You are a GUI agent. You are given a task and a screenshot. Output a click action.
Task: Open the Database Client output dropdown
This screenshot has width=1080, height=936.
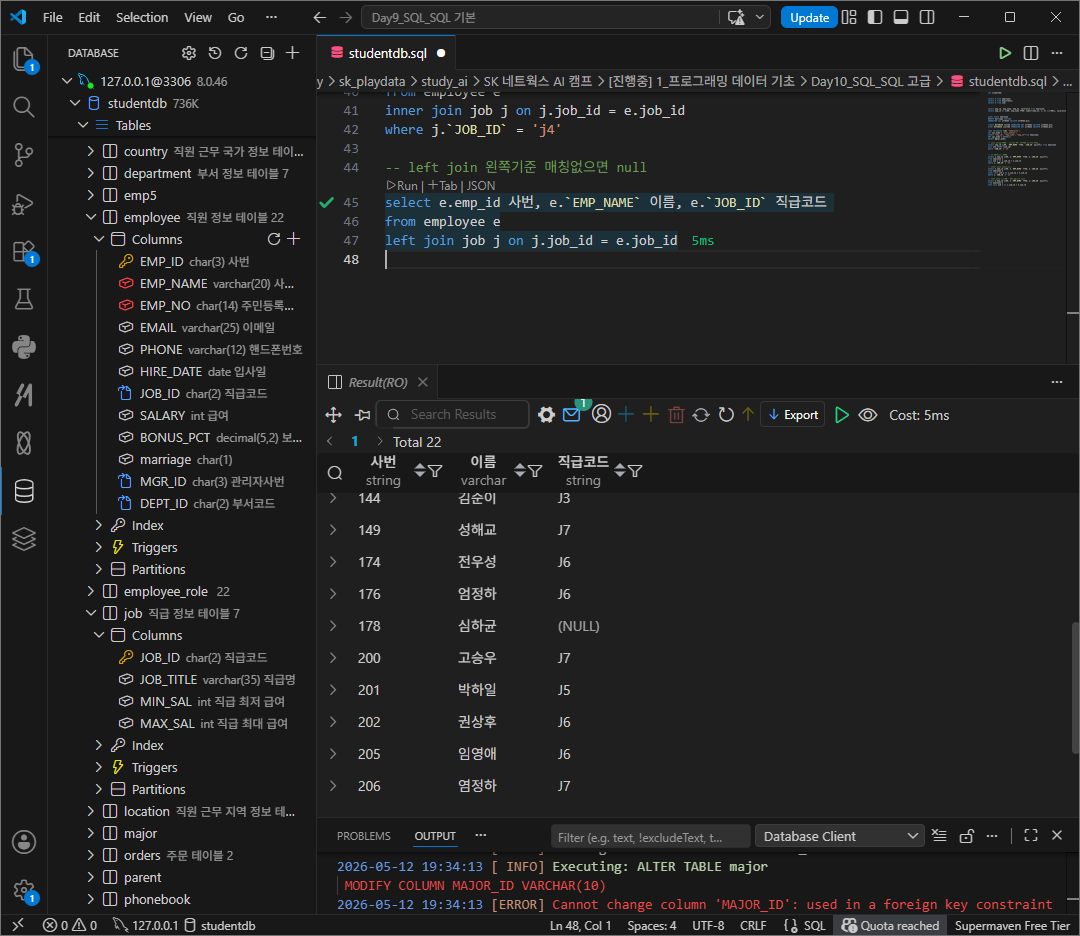click(x=839, y=836)
